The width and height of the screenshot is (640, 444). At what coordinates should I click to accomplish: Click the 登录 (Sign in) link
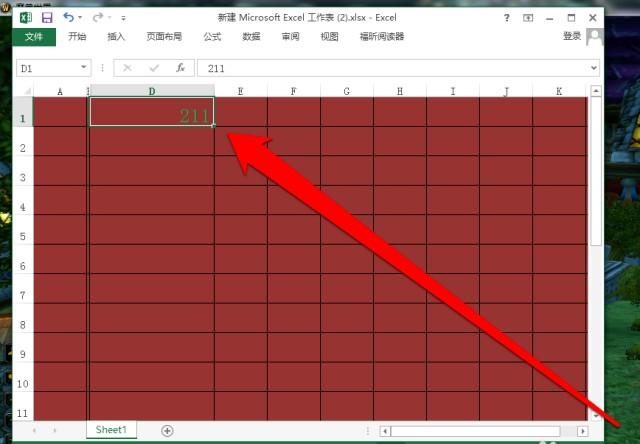click(572, 36)
